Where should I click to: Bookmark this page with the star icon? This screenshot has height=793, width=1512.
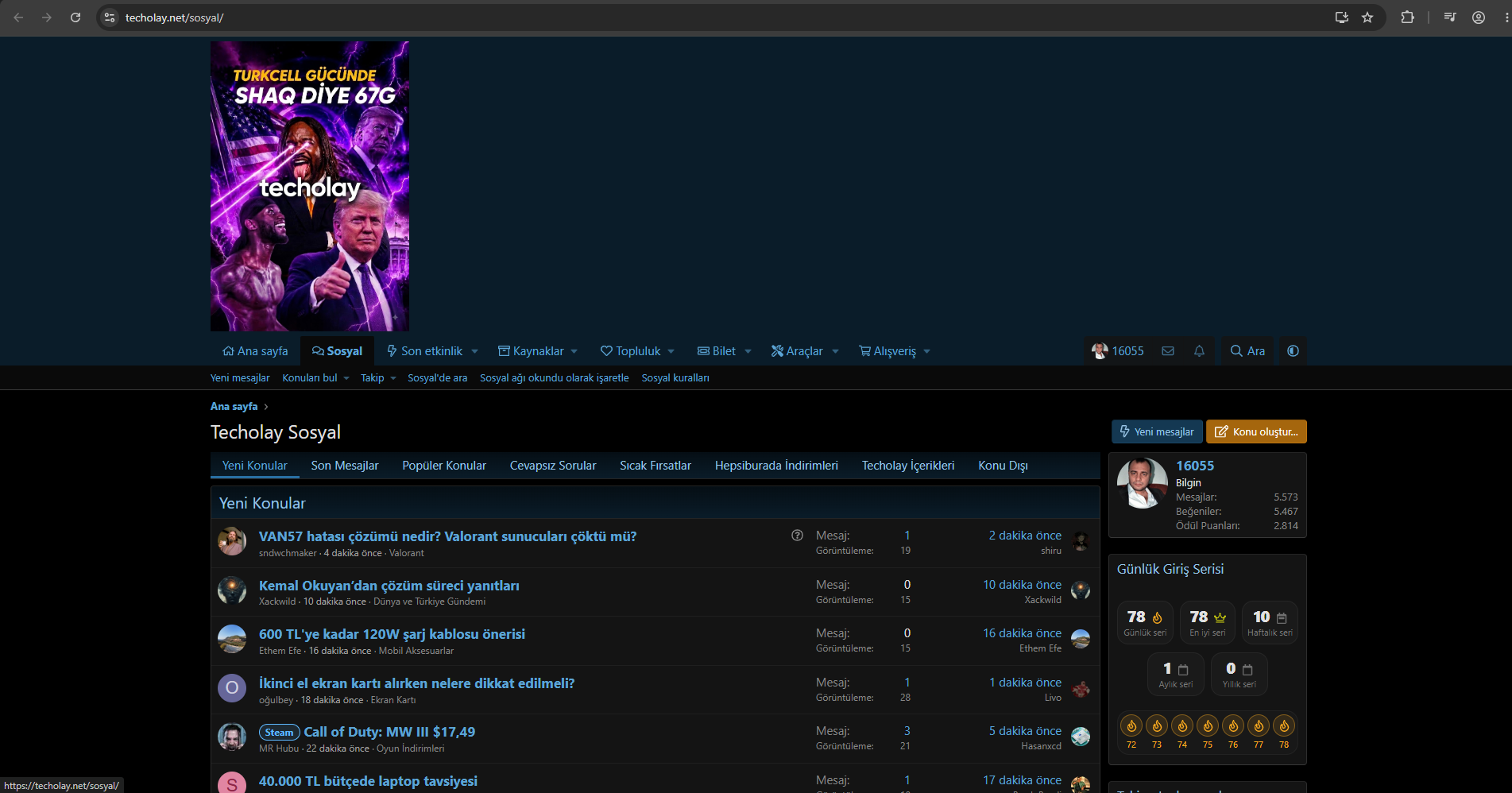click(1367, 17)
